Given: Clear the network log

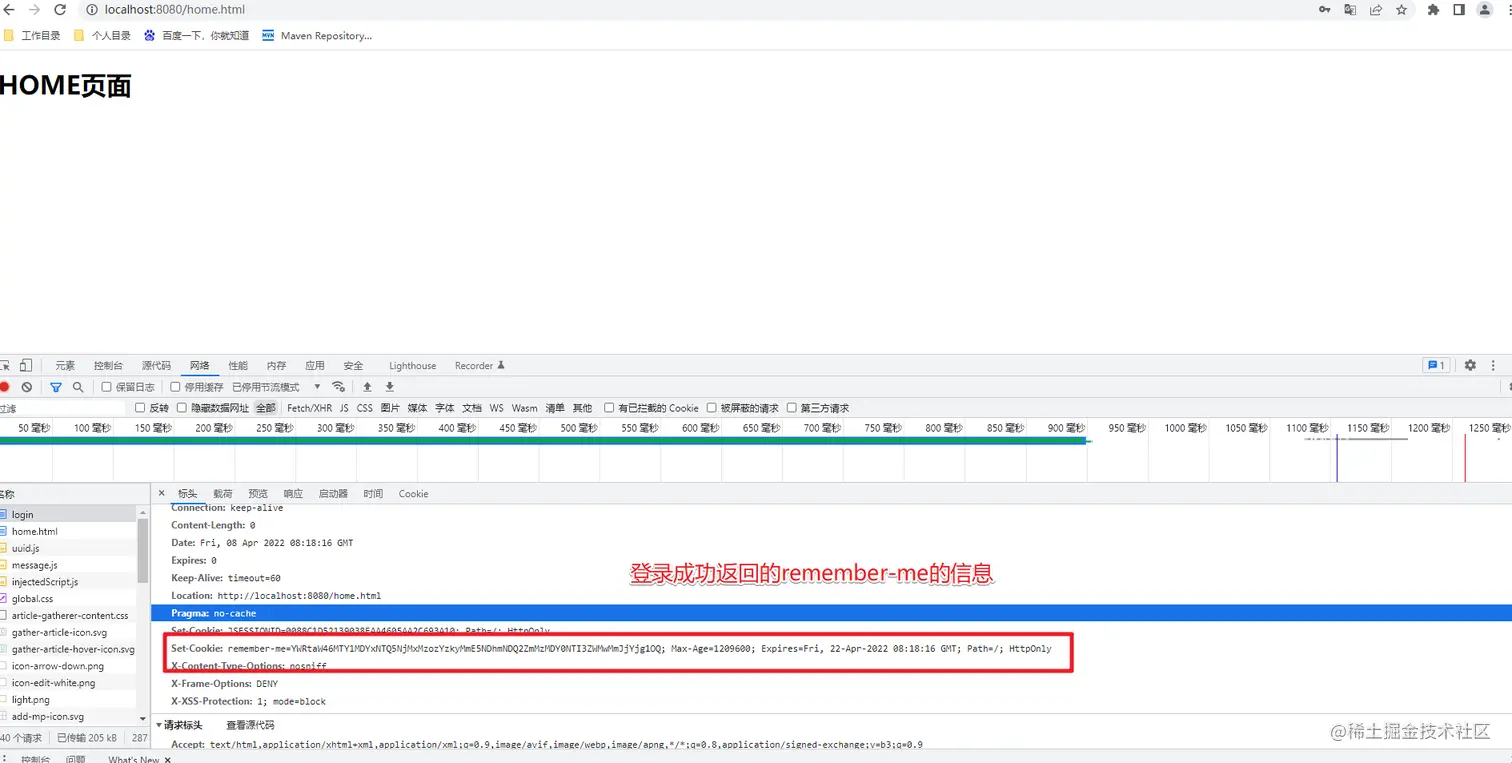Looking at the screenshot, I should coord(27,387).
